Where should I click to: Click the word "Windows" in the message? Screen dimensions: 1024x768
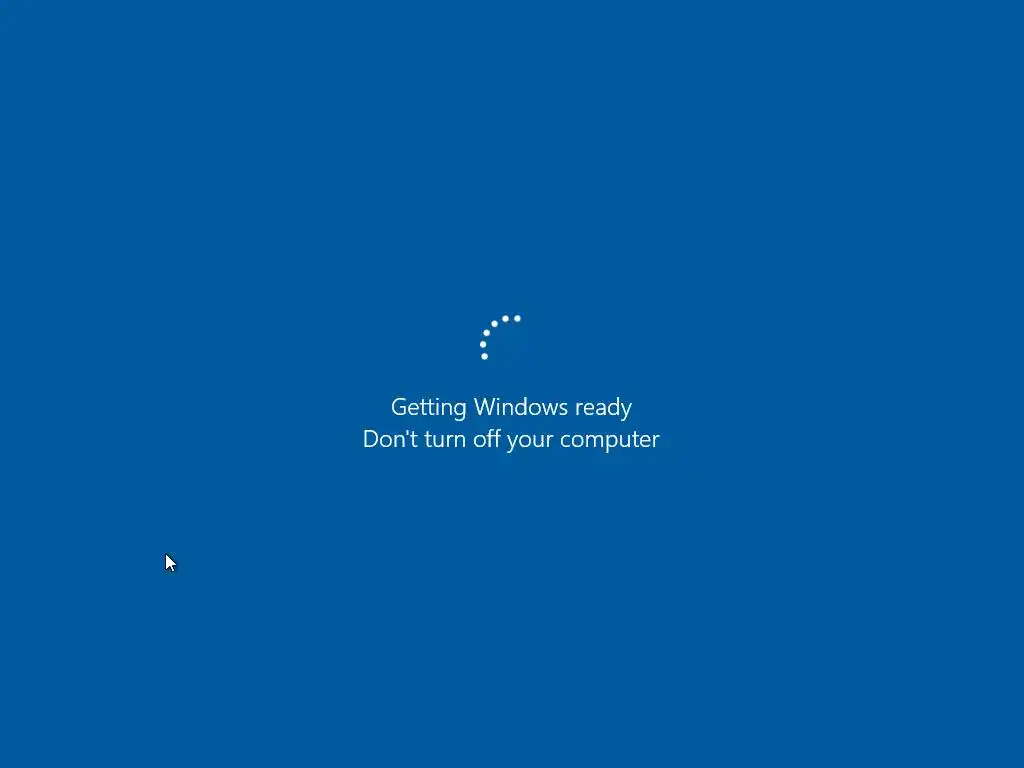pyautogui.click(x=521, y=407)
